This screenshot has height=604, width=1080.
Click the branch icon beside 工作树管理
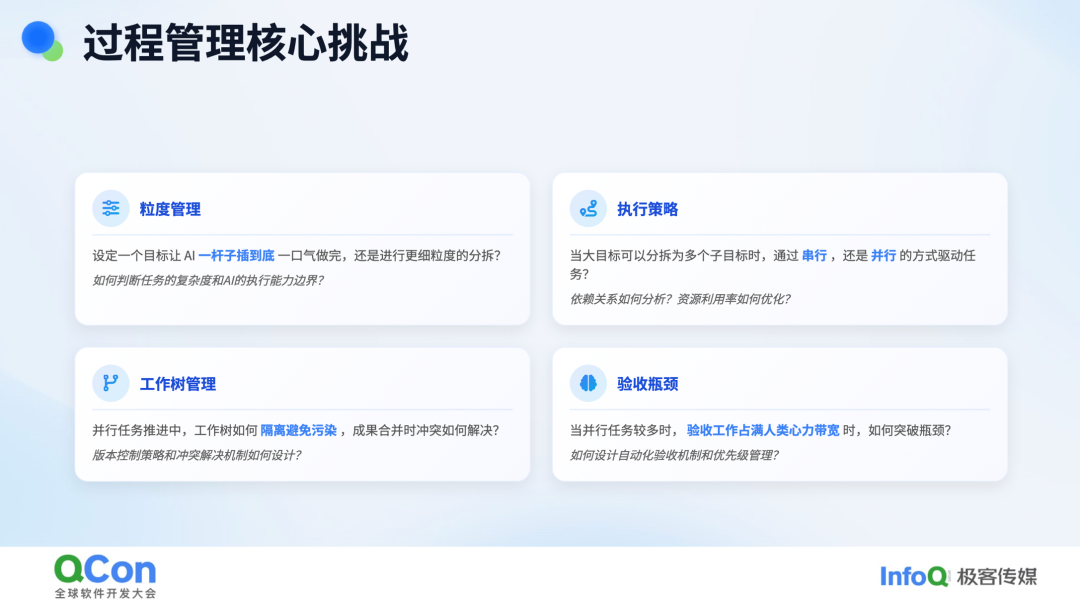click(111, 383)
